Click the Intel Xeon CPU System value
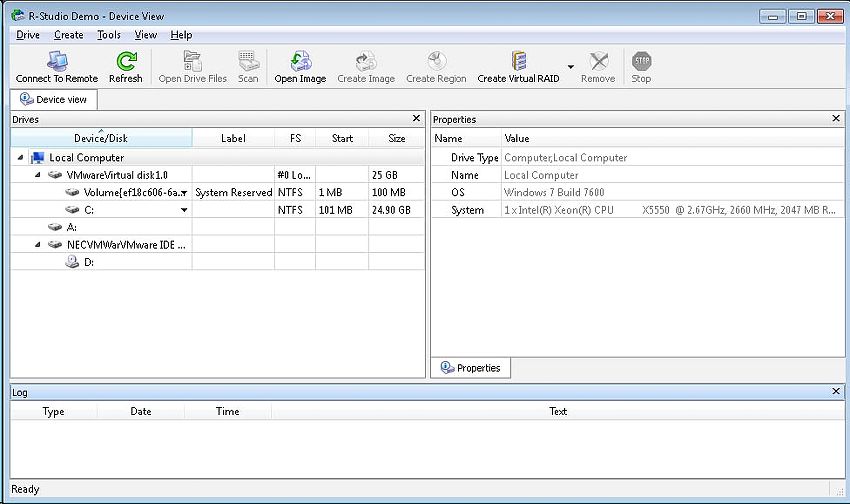This screenshot has height=504, width=850. coord(669,210)
